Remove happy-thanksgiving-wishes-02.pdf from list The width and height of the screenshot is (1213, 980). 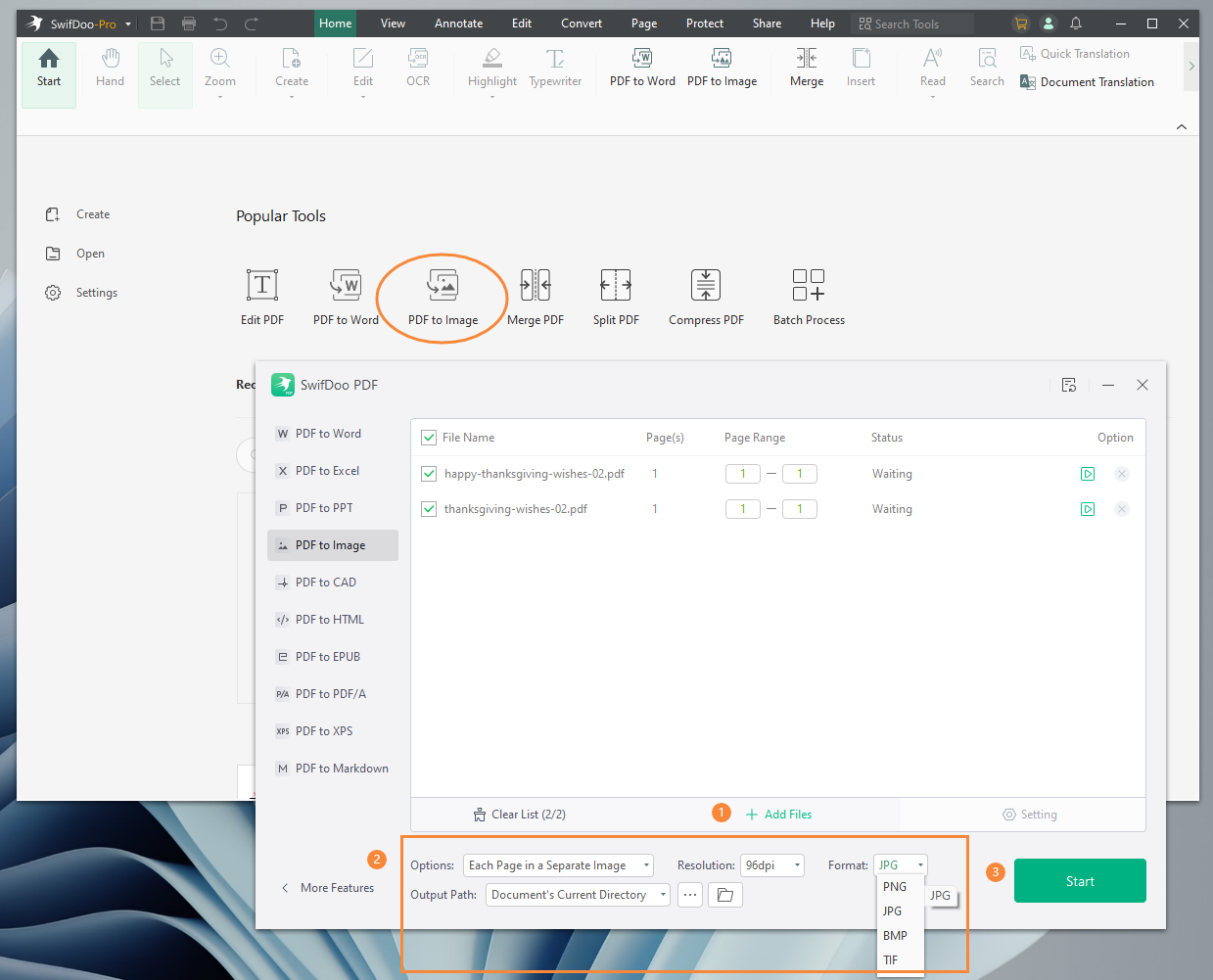[1122, 474]
